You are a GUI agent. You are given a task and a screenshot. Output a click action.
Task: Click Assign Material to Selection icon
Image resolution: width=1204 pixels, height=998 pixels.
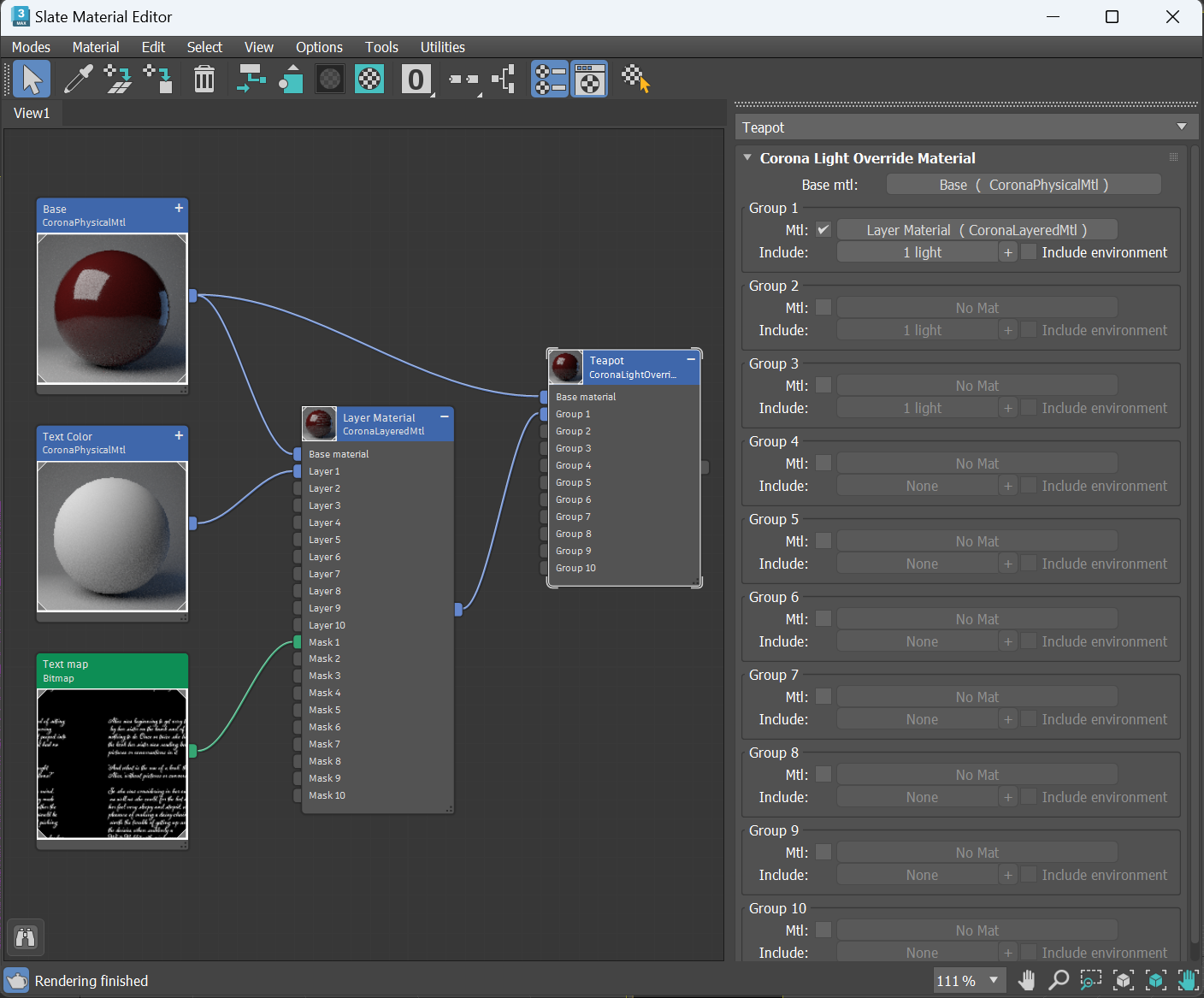pyautogui.click(x=158, y=80)
